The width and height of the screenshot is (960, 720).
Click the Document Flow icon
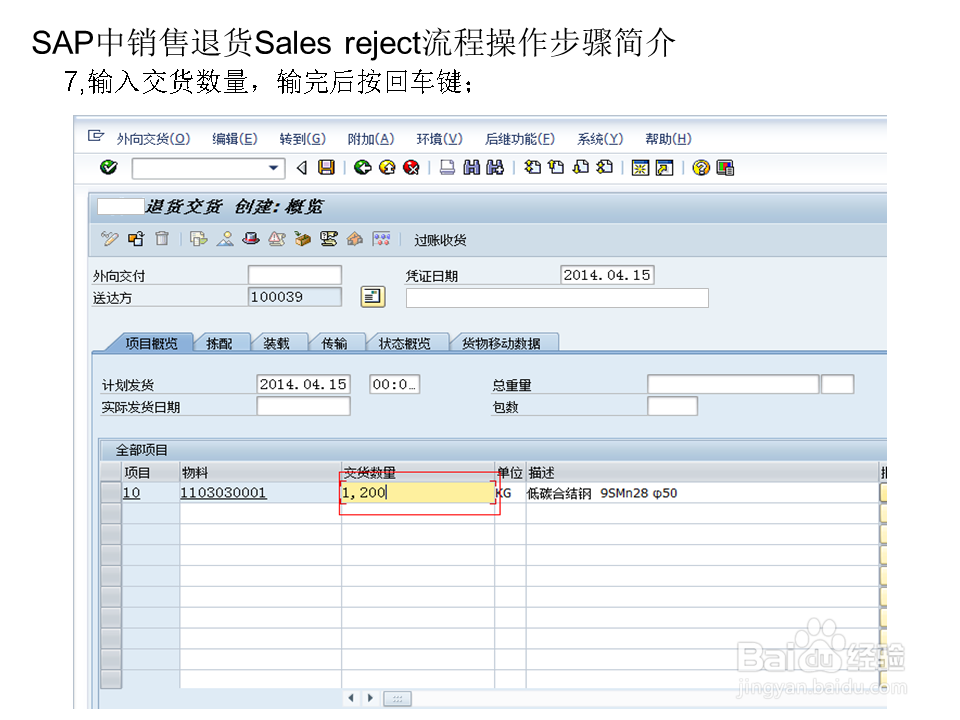pos(198,239)
